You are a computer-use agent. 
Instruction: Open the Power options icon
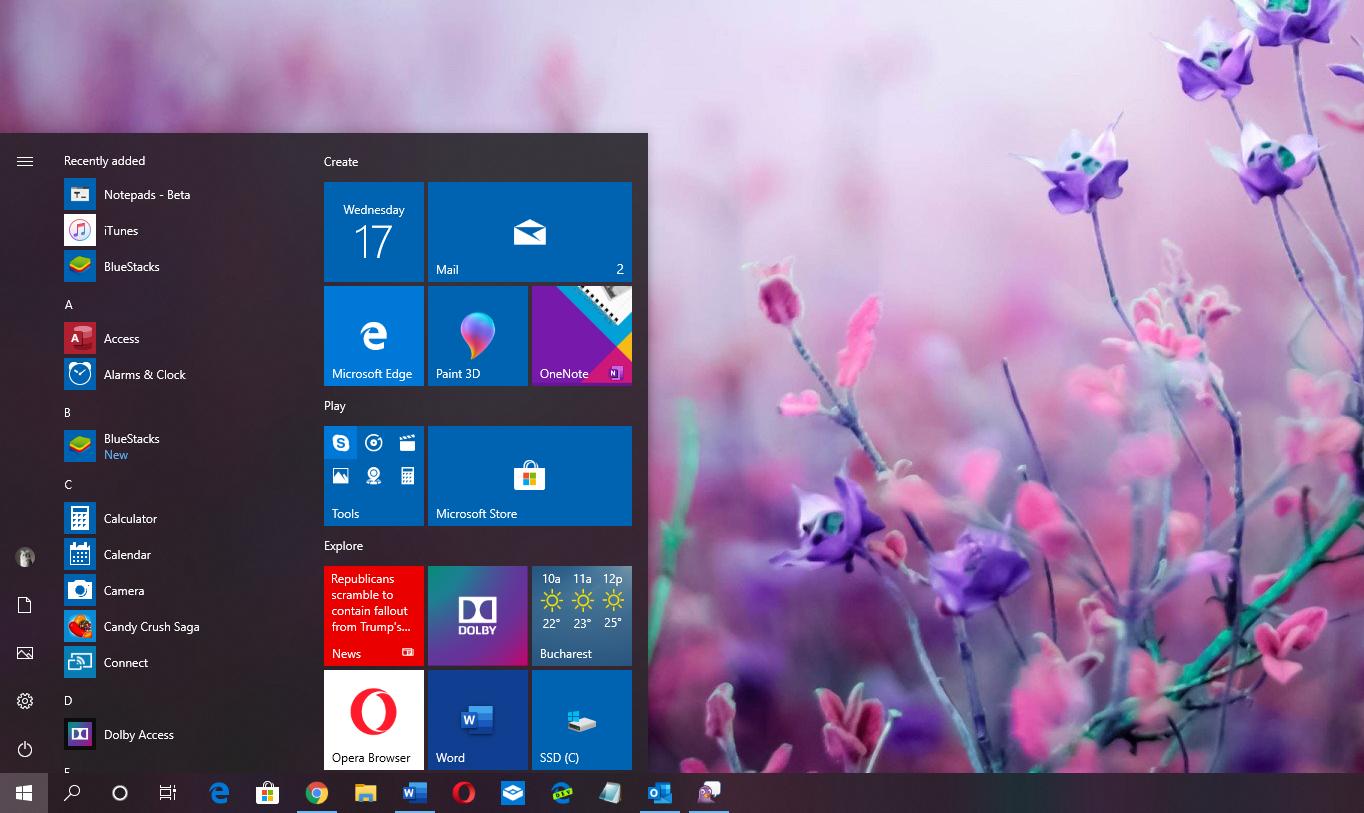(25, 749)
